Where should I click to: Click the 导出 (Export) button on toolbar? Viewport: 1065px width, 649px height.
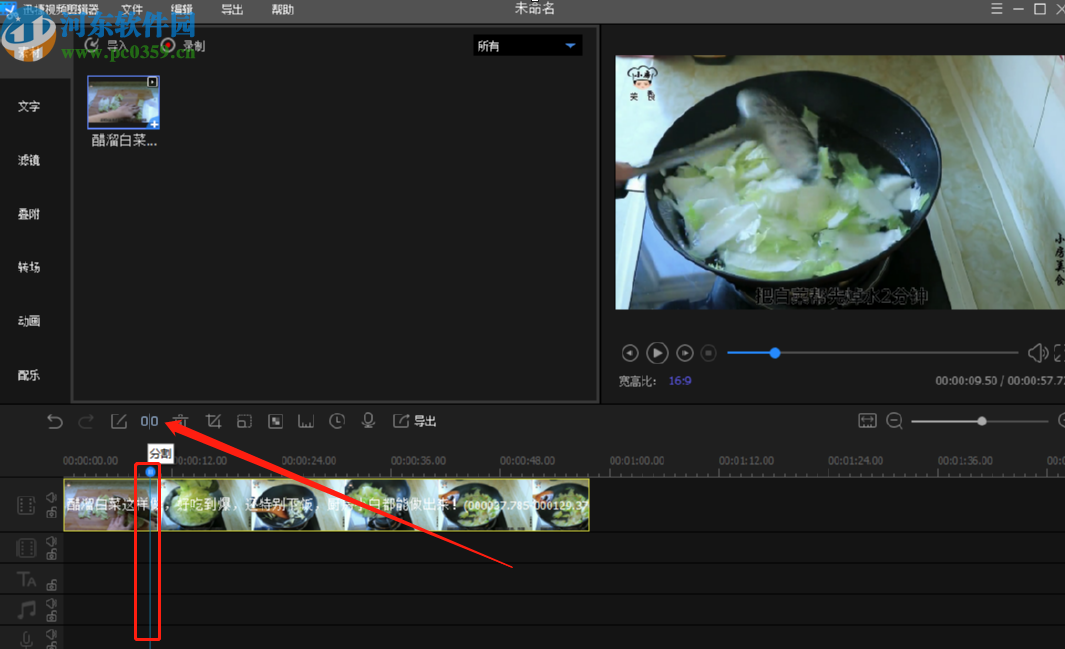click(x=414, y=421)
